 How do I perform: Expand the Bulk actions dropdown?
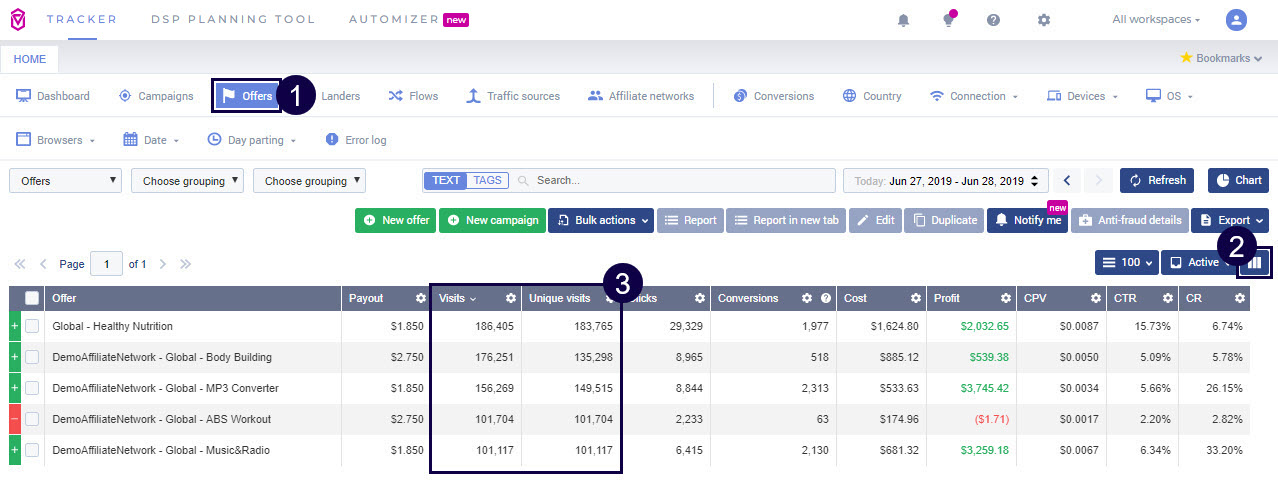601,220
